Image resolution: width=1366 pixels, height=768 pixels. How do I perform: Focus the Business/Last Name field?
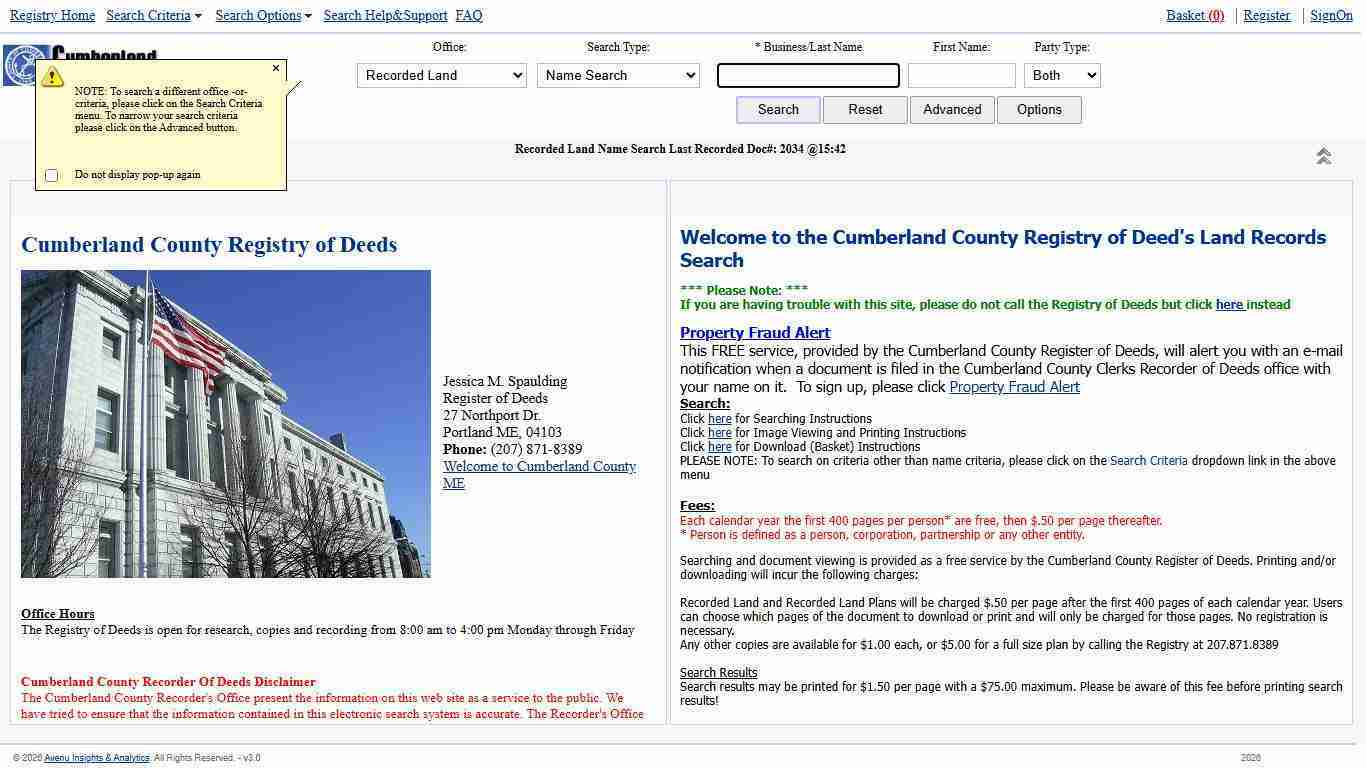808,75
